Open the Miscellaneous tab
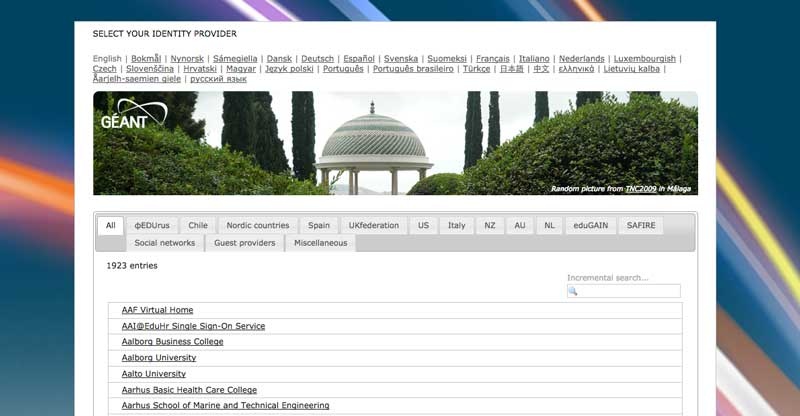The image size is (800, 416). [321, 243]
